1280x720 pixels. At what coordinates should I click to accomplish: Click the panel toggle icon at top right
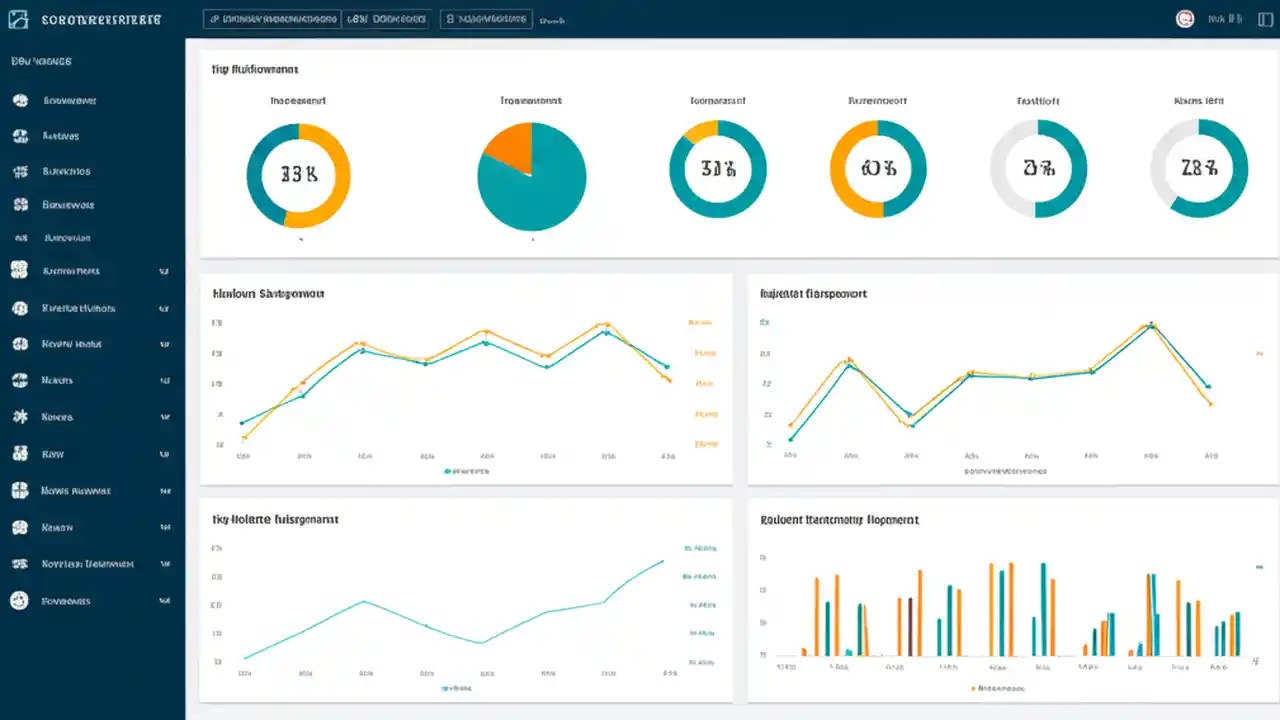click(1265, 19)
